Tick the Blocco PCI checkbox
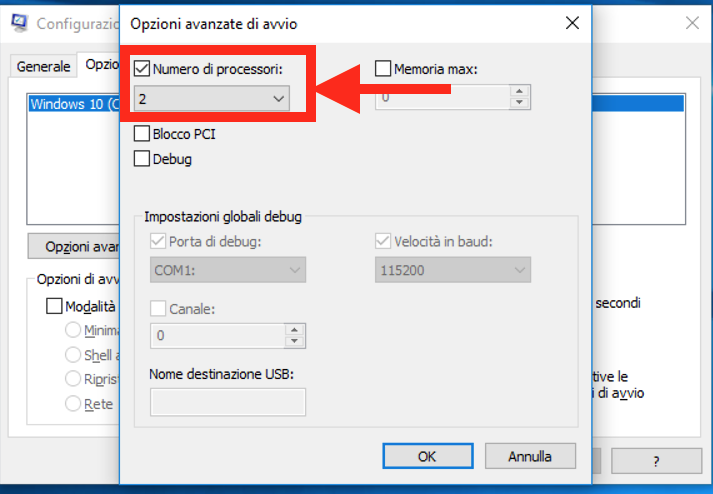Viewport: 713px width, 494px height. 142,134
